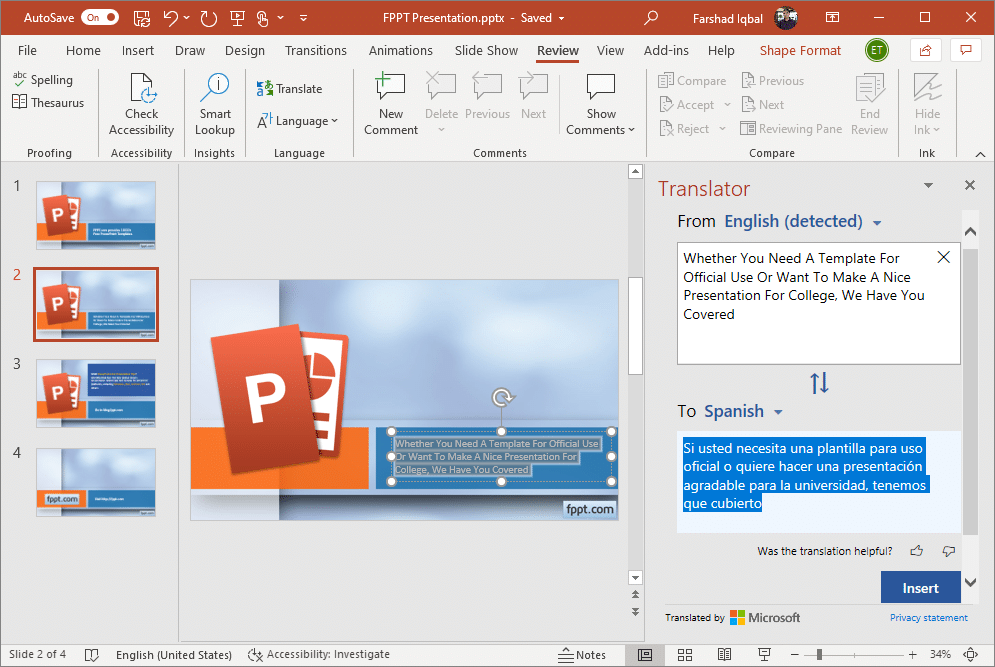Image resolution: width=995 pixels, height=667 pixels.
Task: Click the thumbs up feedback icon
Action: click(x=916, y=551)
